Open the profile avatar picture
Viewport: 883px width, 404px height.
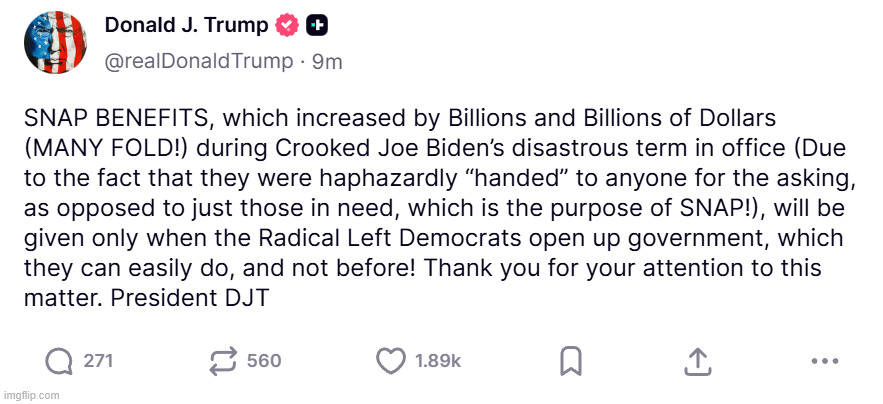[x=55, y=42]
